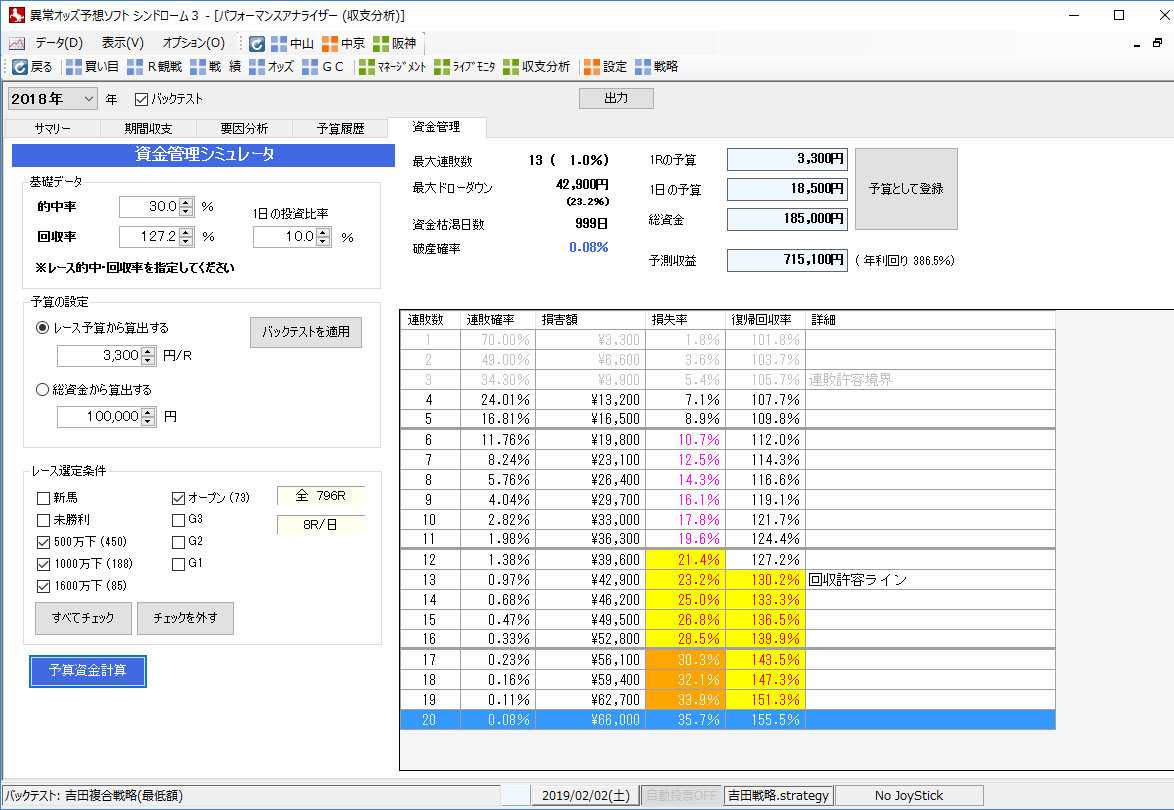The image size is (1174, 810).
Task: Click the 予算として登録 button
Action: 906,189
